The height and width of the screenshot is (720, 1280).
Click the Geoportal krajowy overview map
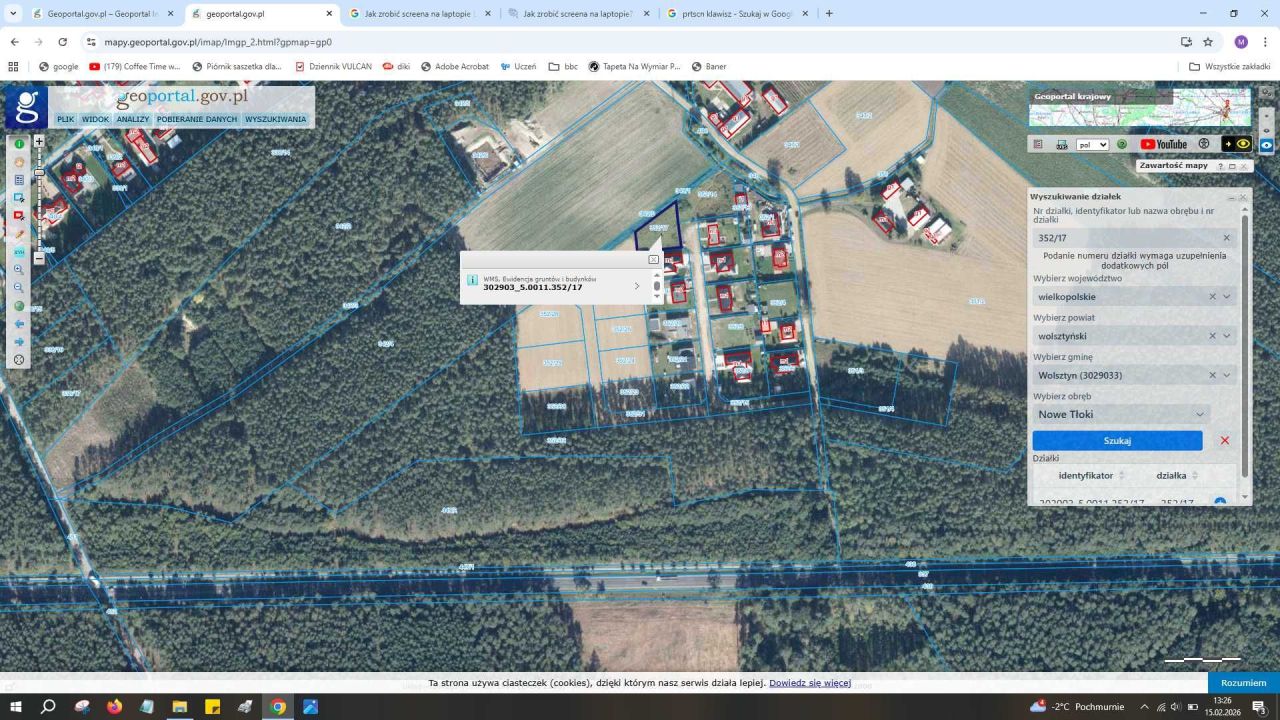point(1140,107)
